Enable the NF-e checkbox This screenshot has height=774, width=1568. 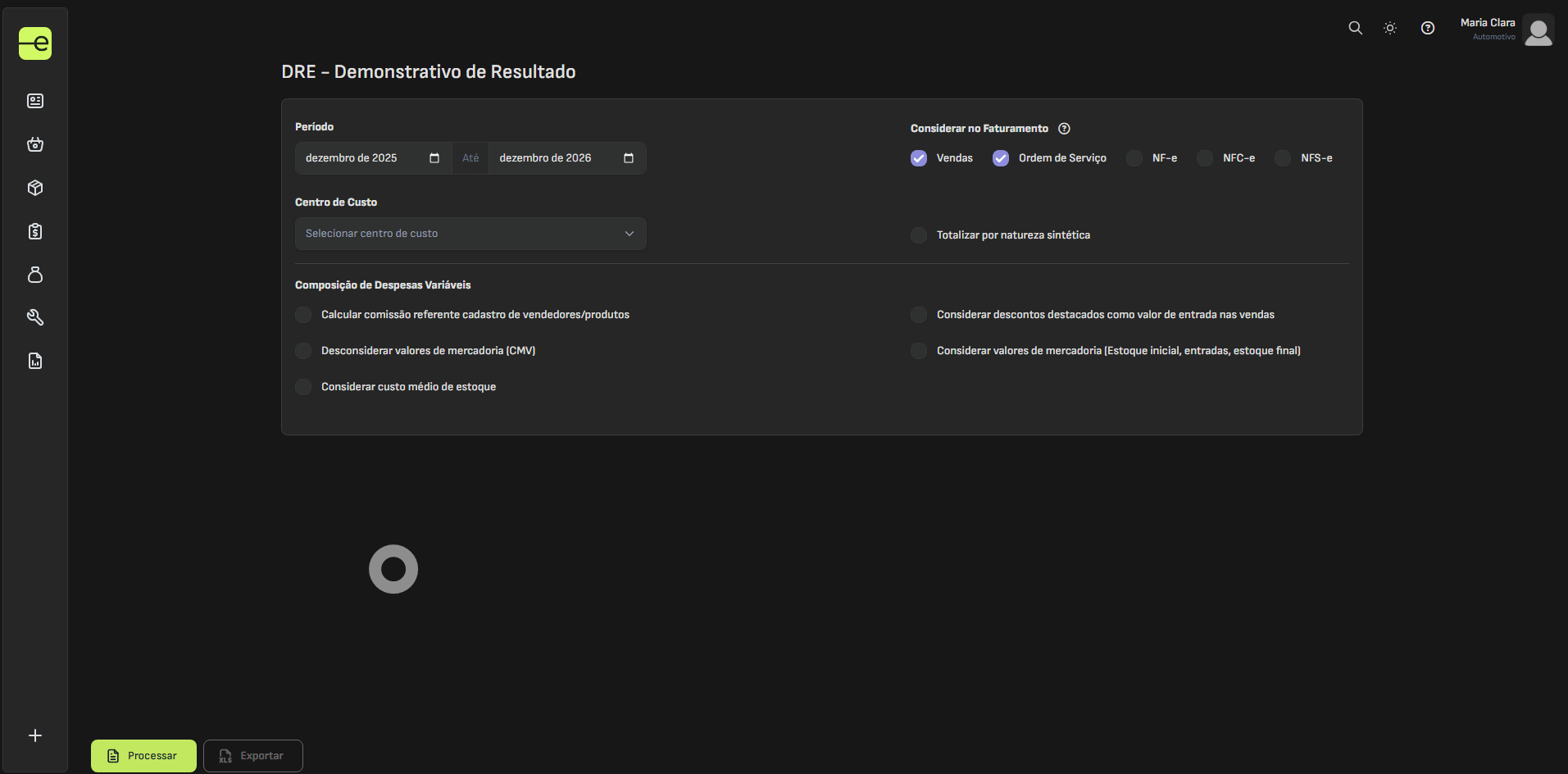point(1134,158)
